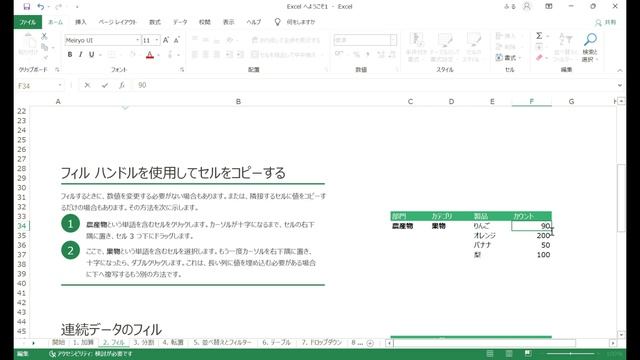
Task: Open the font color dropdown arrow
Action: click(158, 55)
